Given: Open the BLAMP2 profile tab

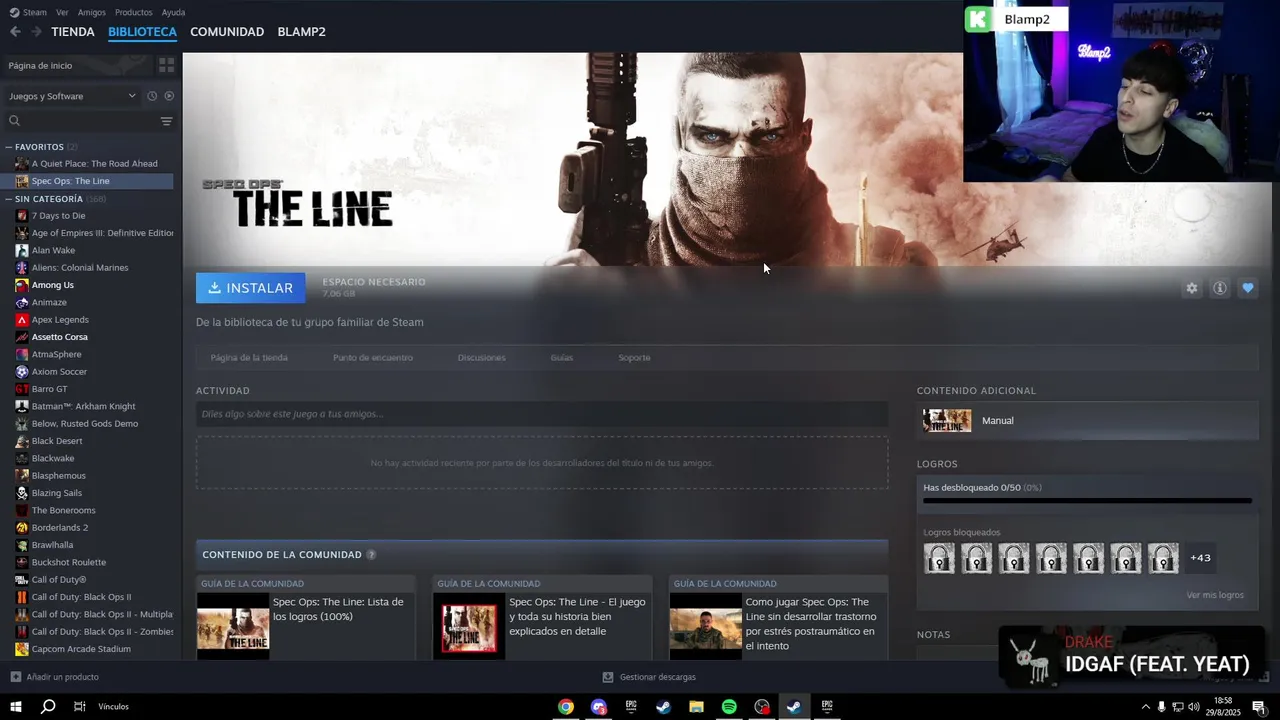Looking at the screenshot, I should (x=301, y=32).
